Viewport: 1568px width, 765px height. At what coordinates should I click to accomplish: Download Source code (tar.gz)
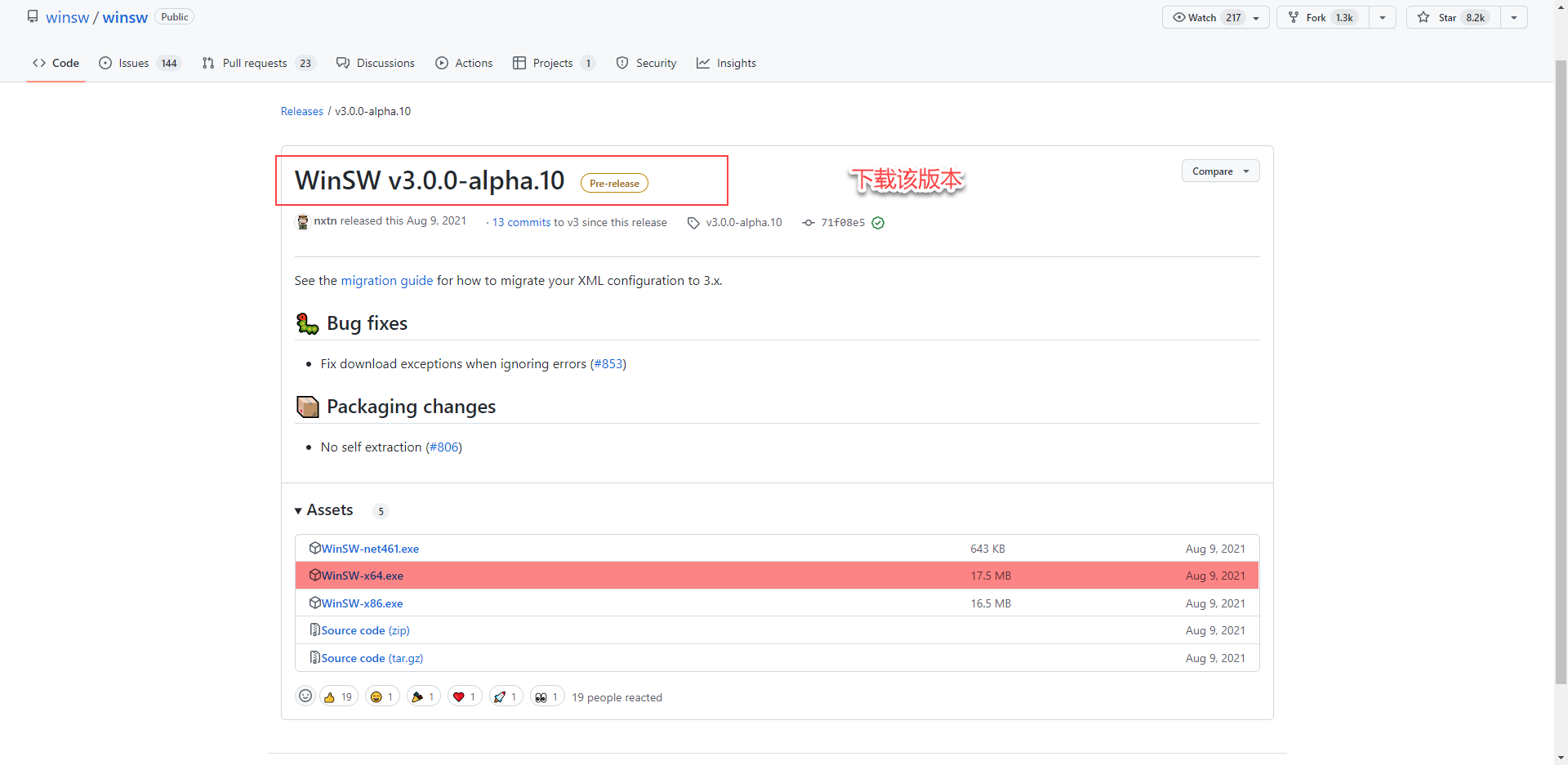372,658
